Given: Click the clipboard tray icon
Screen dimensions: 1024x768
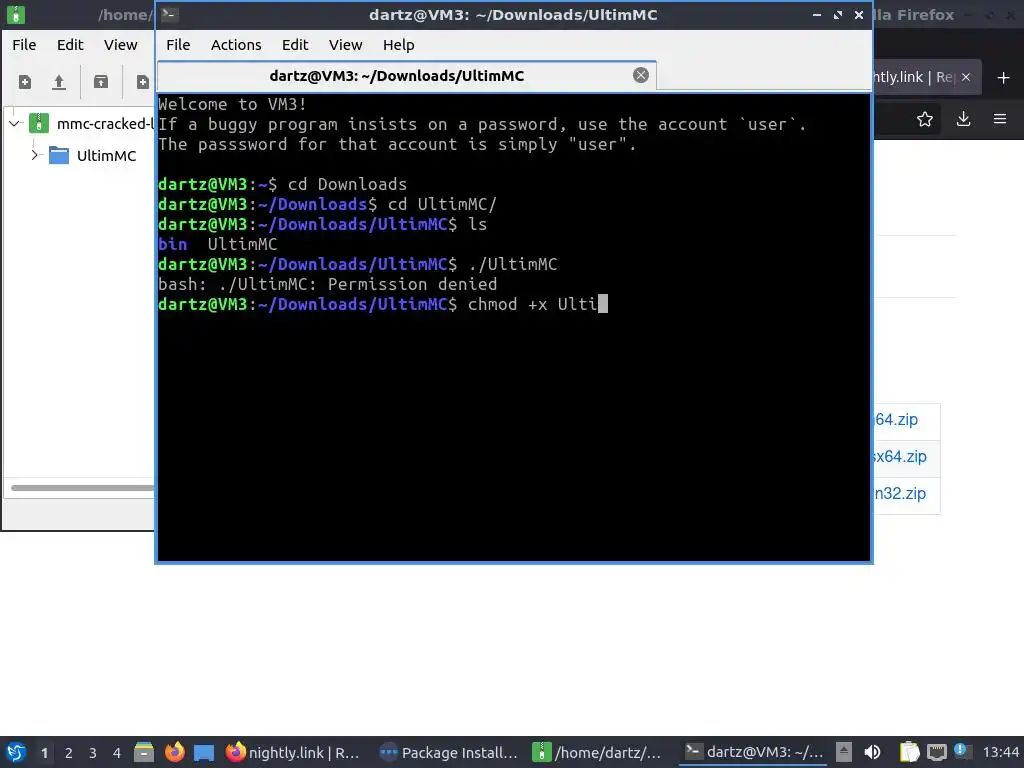Looking at the screenshot, I should tap(908, 752).
